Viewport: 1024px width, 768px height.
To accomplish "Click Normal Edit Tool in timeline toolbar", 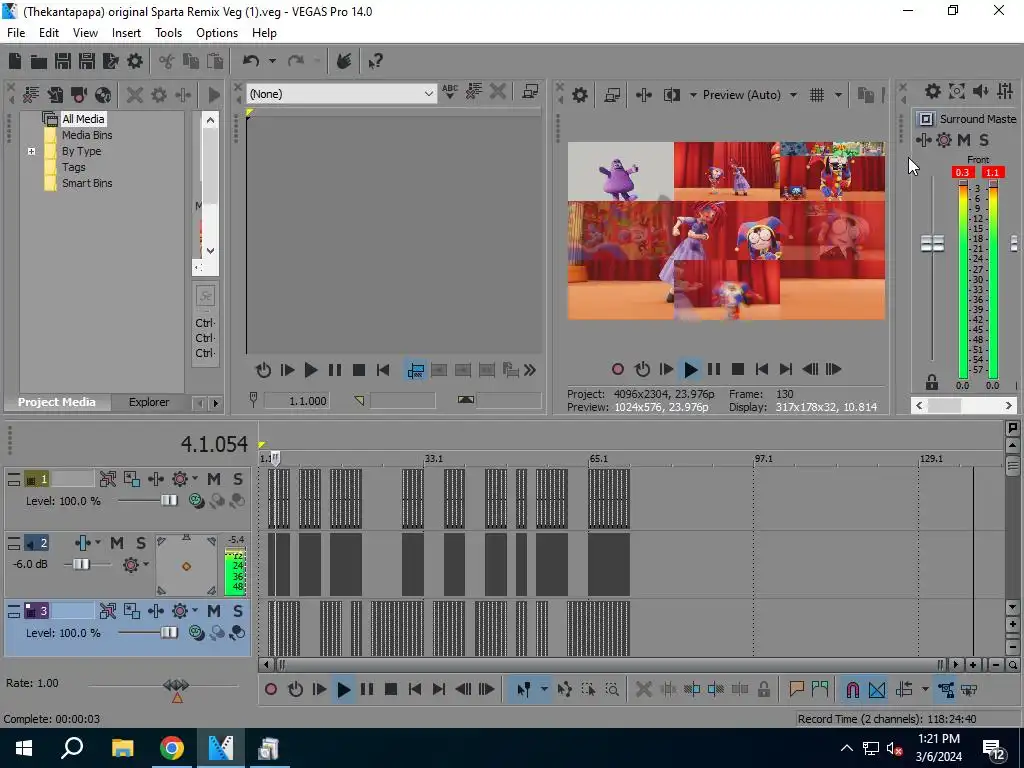I will click(x=524, y=690).
